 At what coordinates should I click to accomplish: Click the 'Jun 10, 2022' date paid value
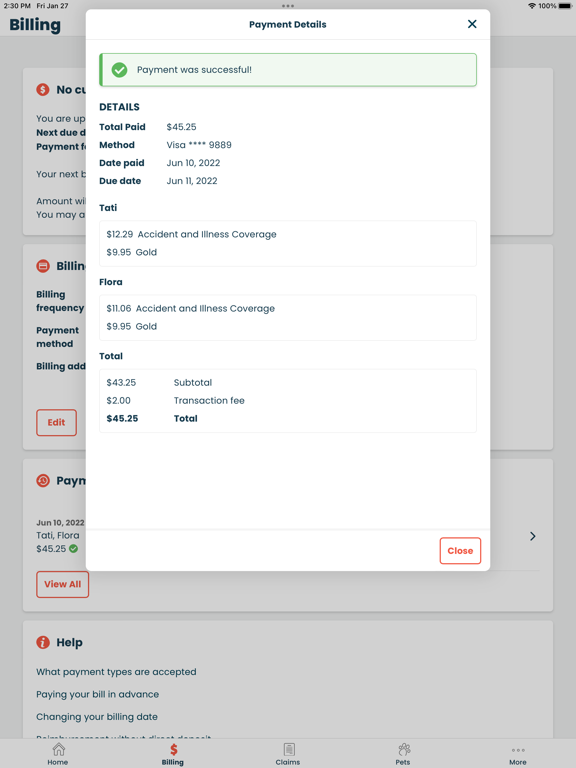[193, 163]
